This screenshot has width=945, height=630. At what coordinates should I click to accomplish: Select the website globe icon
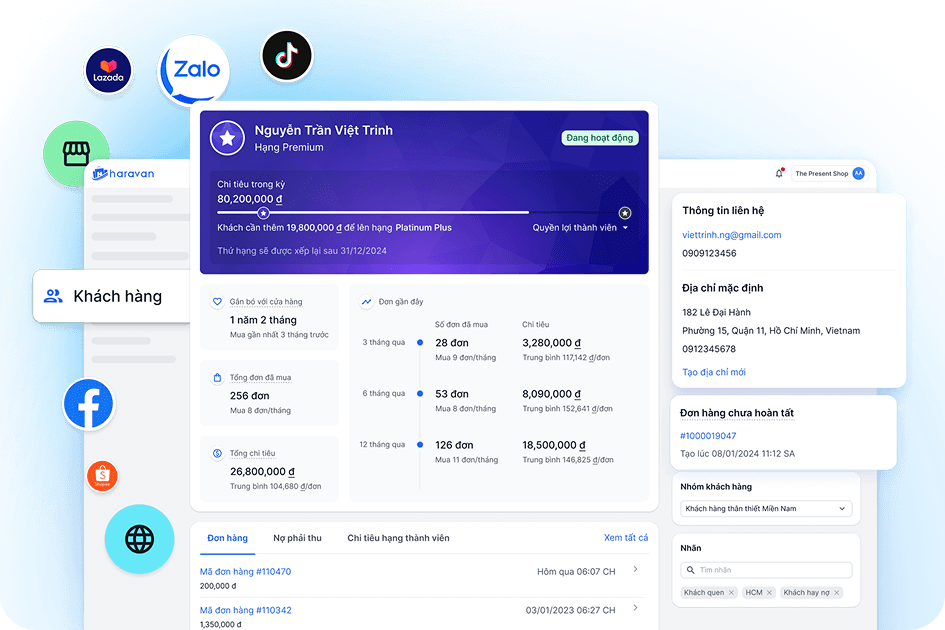tap(139, 539)
